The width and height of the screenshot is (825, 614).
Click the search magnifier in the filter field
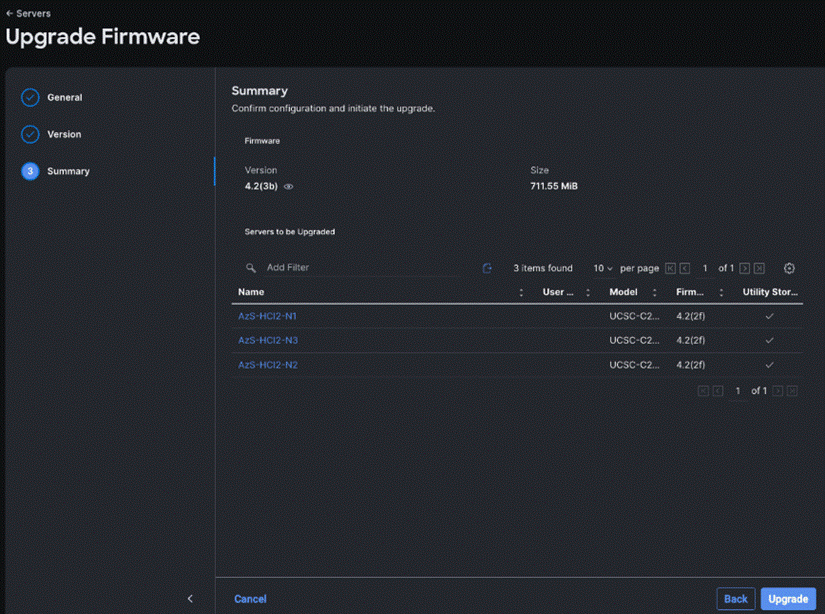[x=249, y=267]
